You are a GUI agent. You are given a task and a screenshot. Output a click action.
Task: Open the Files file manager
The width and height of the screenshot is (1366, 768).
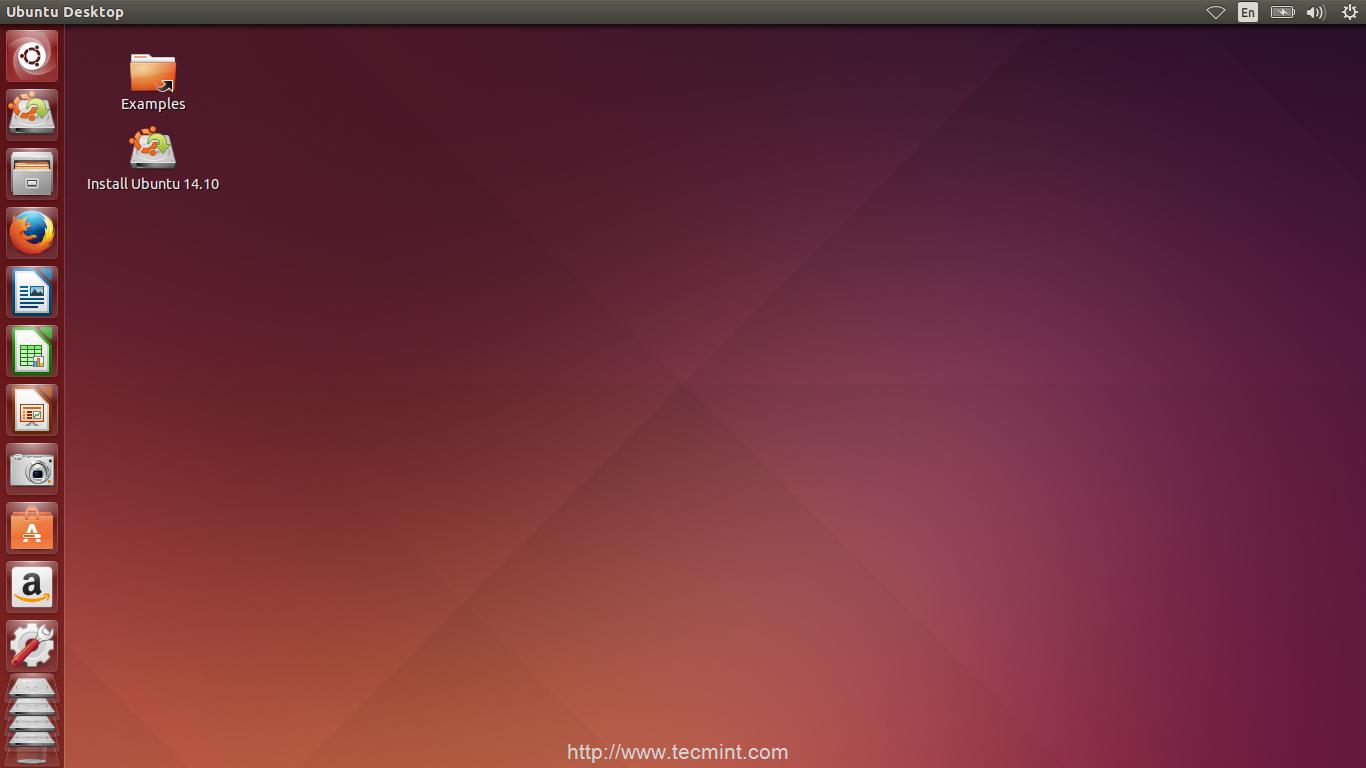click(32, 173)
